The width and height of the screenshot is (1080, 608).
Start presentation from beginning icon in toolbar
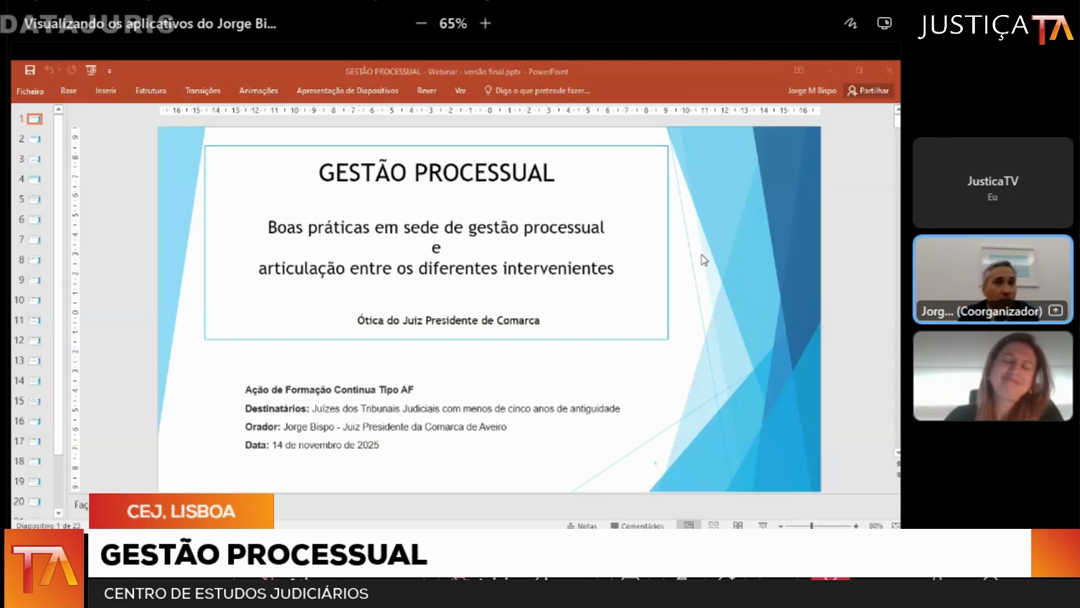click(x=91, y=71)
